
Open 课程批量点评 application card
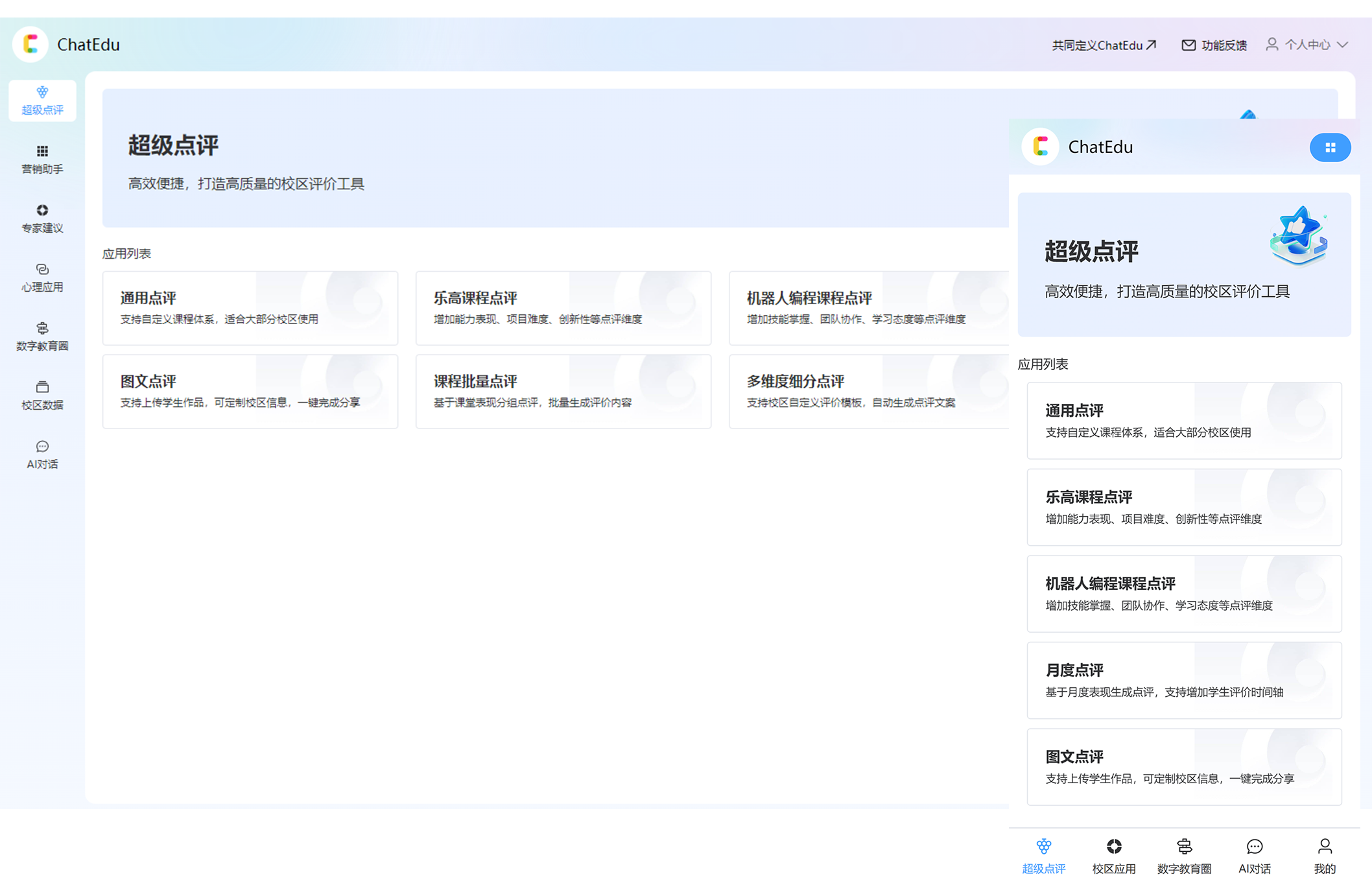pos(563,391)
